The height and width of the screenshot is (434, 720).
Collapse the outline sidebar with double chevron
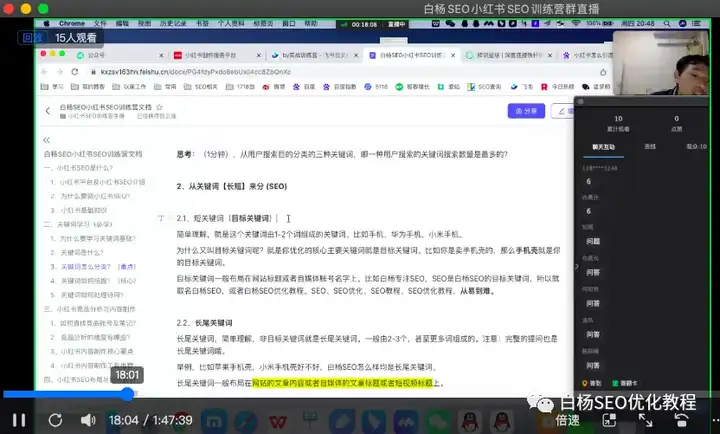pos(46,140)
